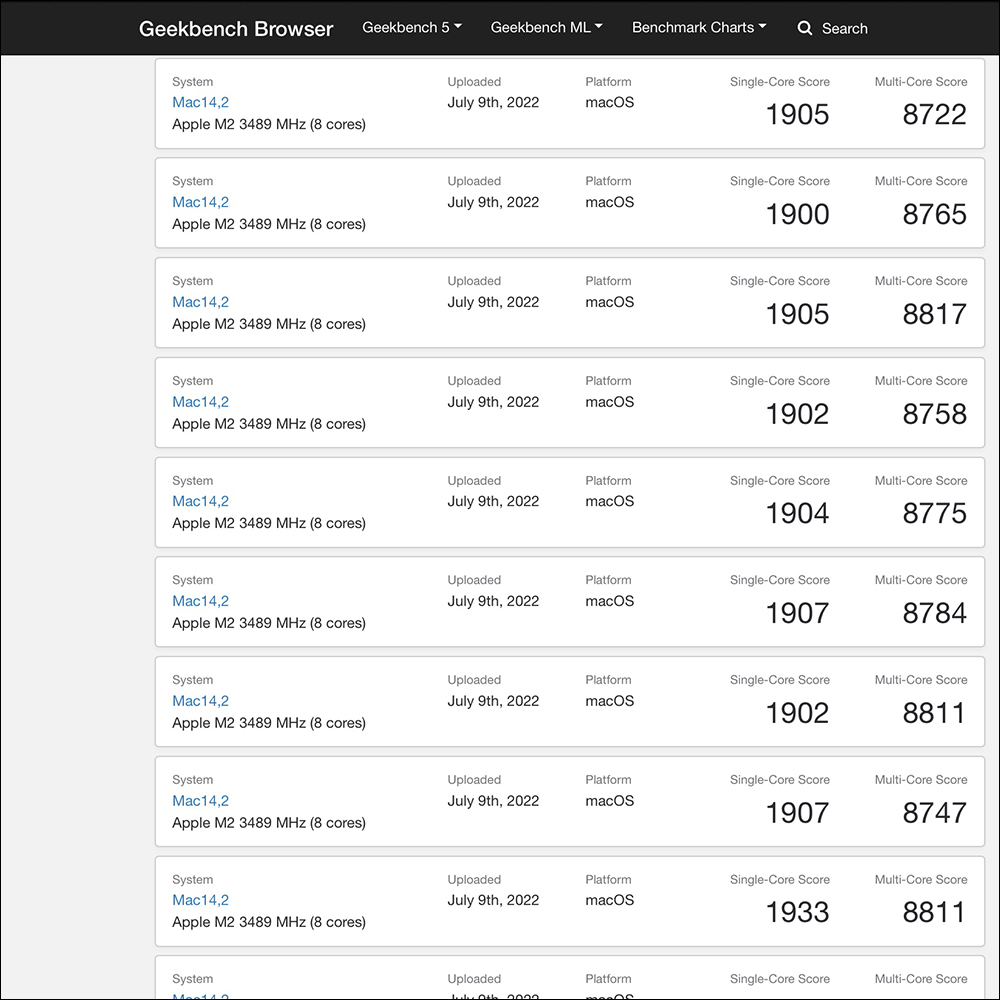Expand the Geekbench ML dropdown
The image size is (1000, 1000).
pyautogui.click(x=546, y=28)
